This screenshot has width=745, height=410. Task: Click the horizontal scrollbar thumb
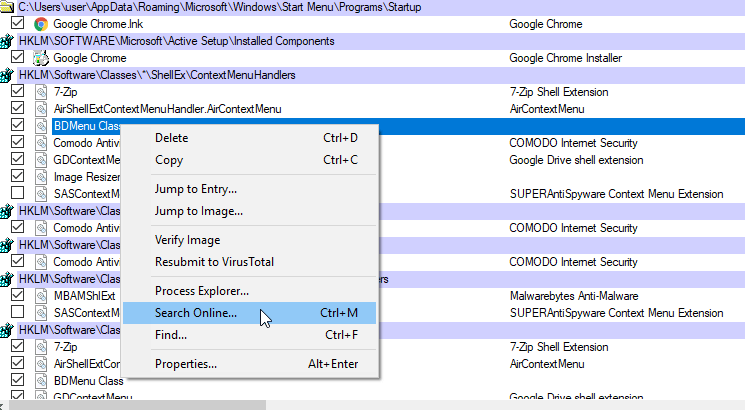point(137,405)
